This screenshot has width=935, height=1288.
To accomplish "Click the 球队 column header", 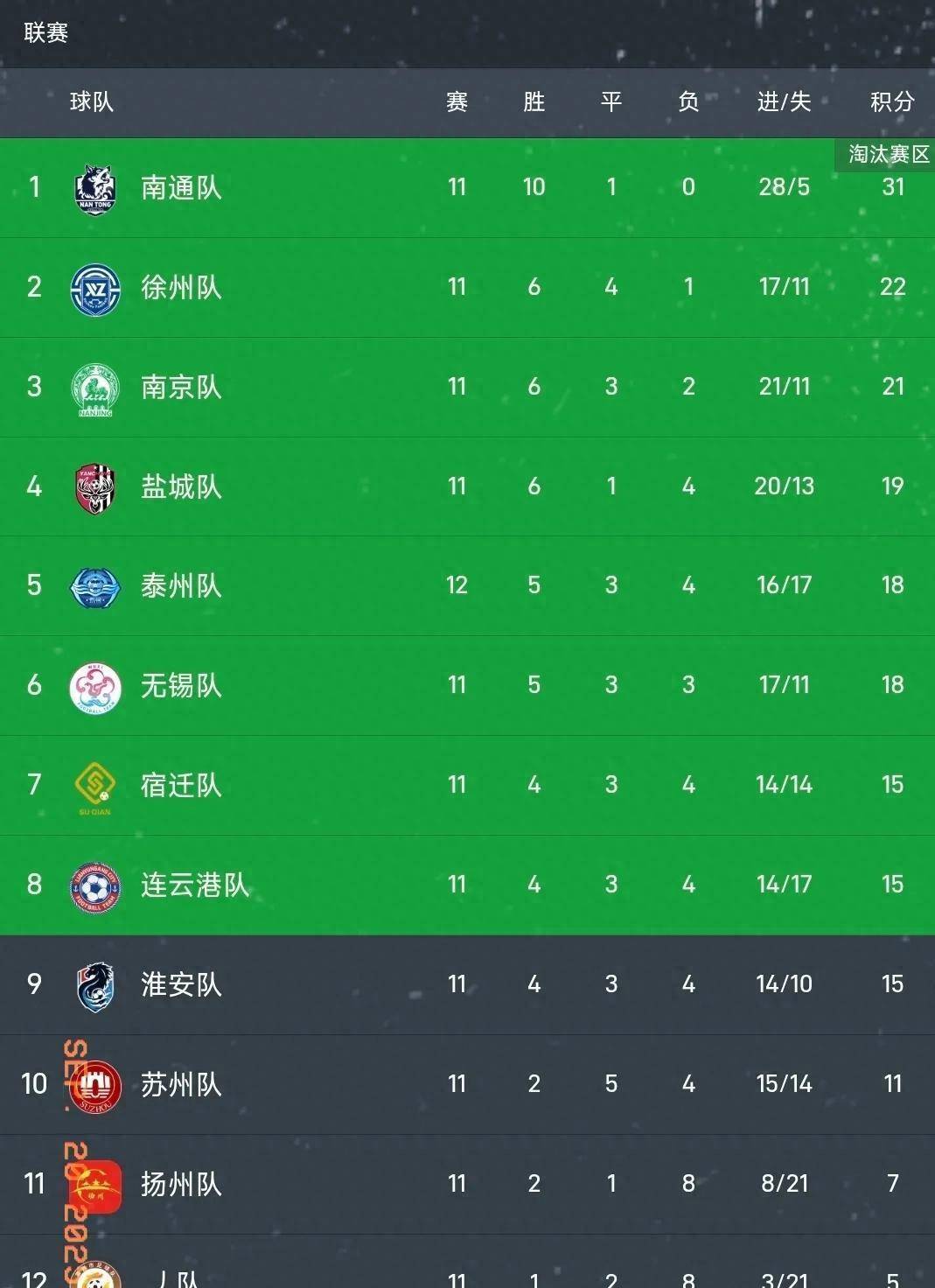I will click(x=92, y=101).
